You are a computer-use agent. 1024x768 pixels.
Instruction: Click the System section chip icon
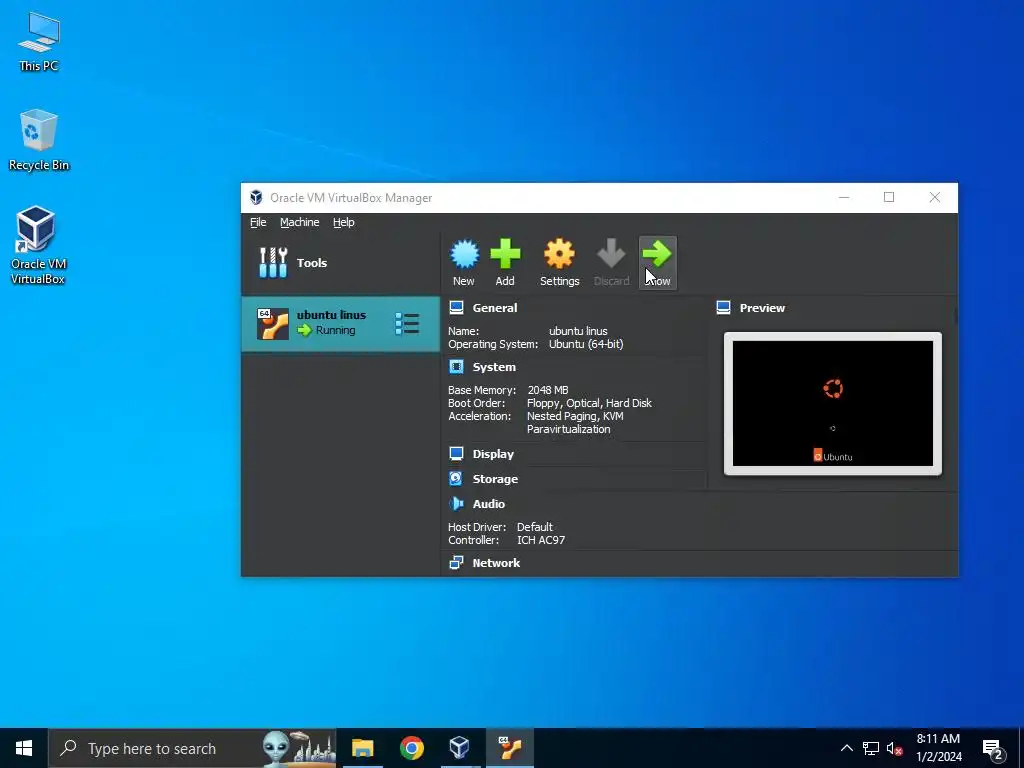click(x=456, y=367)
